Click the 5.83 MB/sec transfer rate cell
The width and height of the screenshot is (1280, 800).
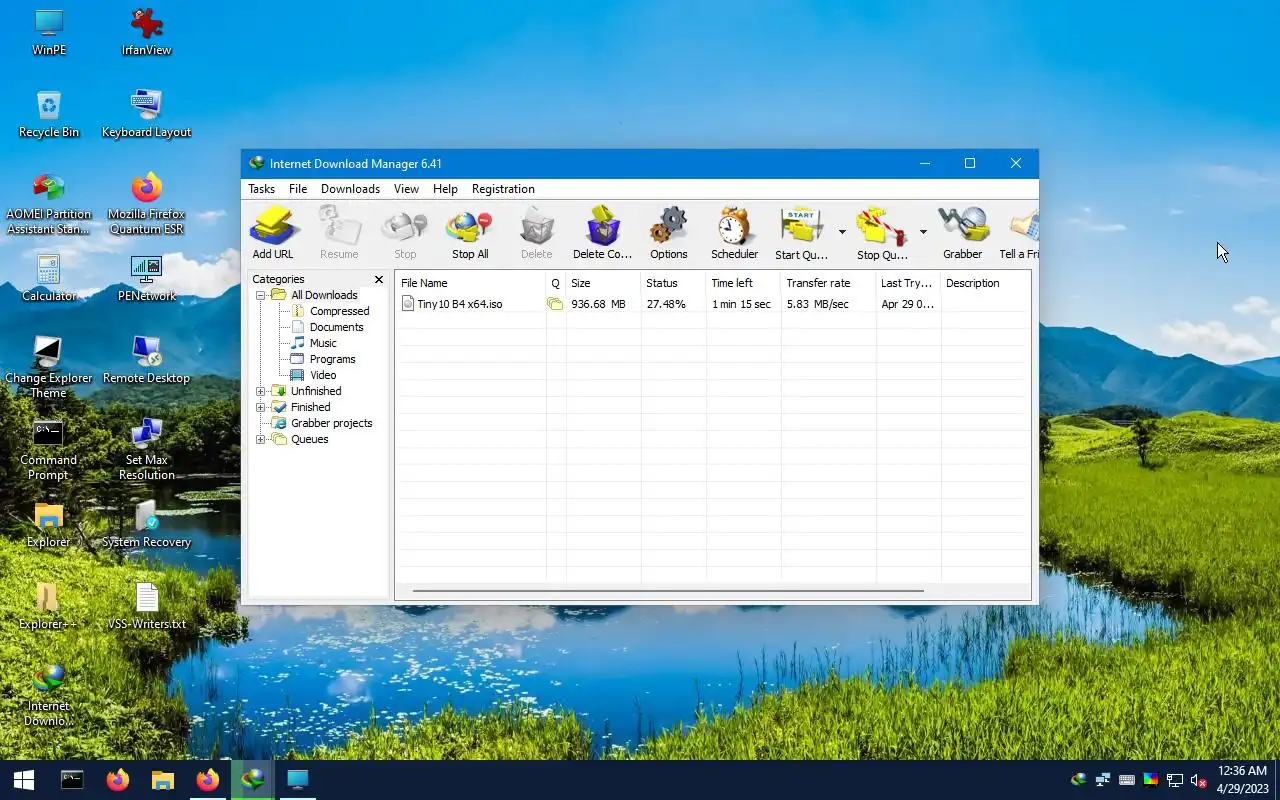[x=817, y=304]
